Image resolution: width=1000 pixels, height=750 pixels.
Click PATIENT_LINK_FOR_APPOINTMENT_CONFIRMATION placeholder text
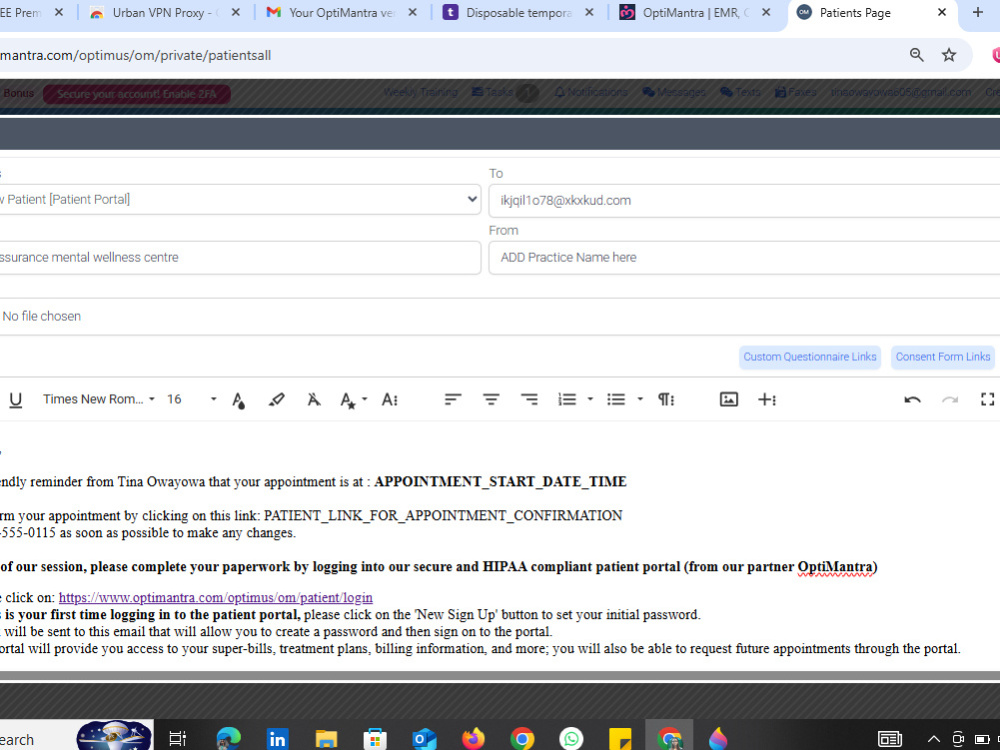coord(443,515)
